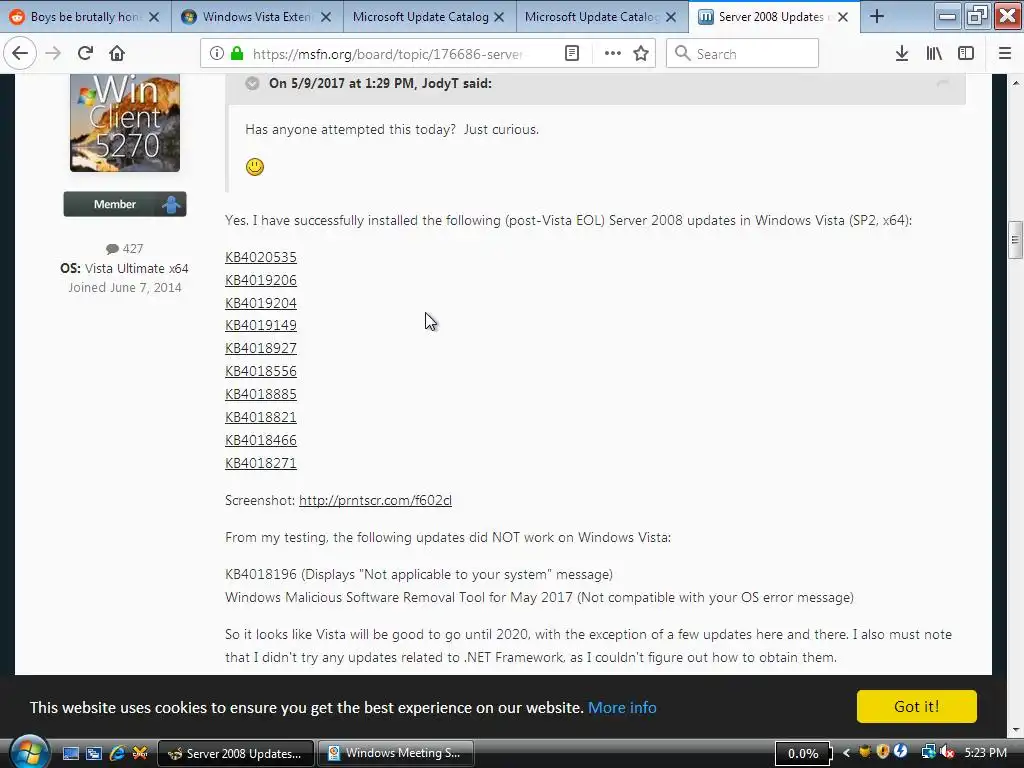Focus the browser Search box

pyautogui.click(x=742, y=54)
